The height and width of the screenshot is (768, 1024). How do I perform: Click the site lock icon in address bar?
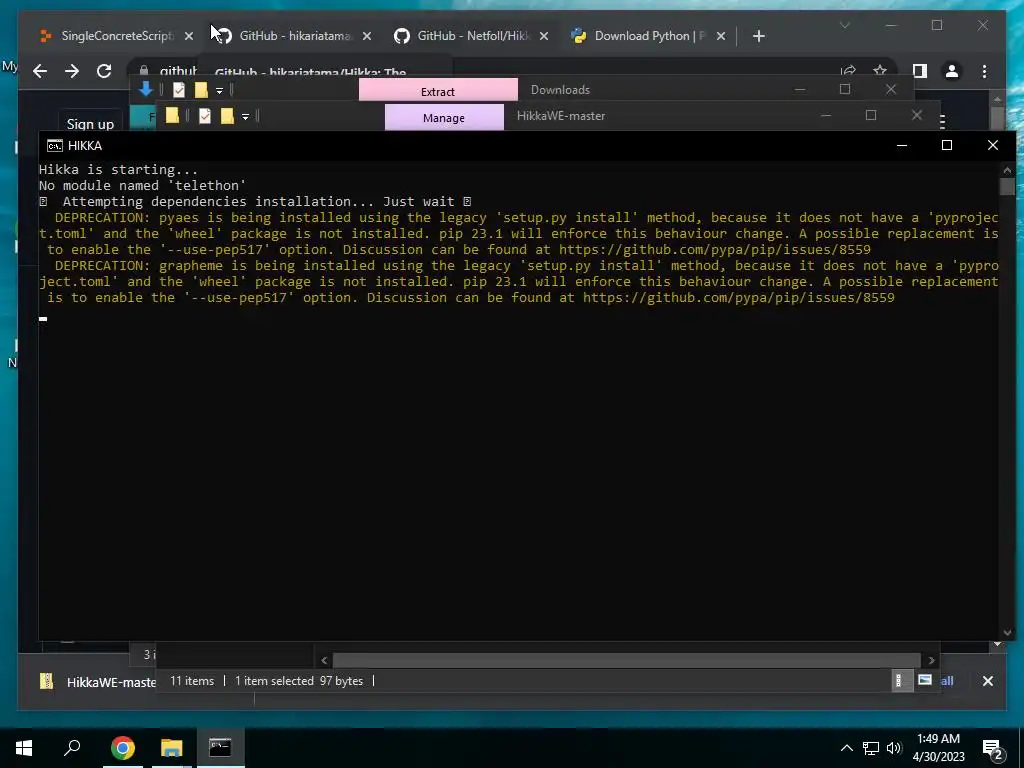point(143,71)
